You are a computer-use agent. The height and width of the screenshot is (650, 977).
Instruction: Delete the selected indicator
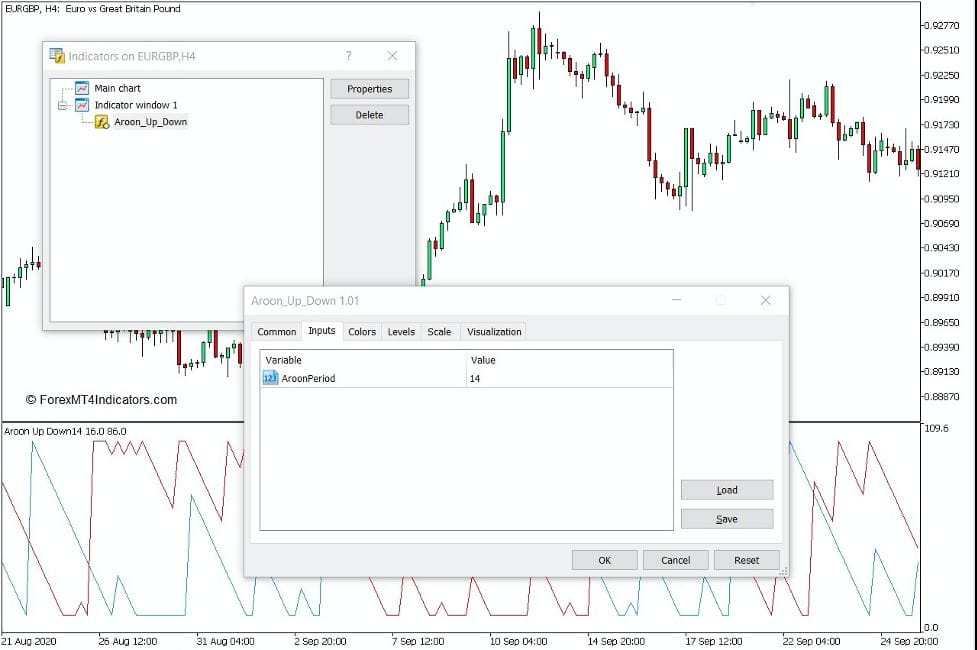tap(369, 114)
